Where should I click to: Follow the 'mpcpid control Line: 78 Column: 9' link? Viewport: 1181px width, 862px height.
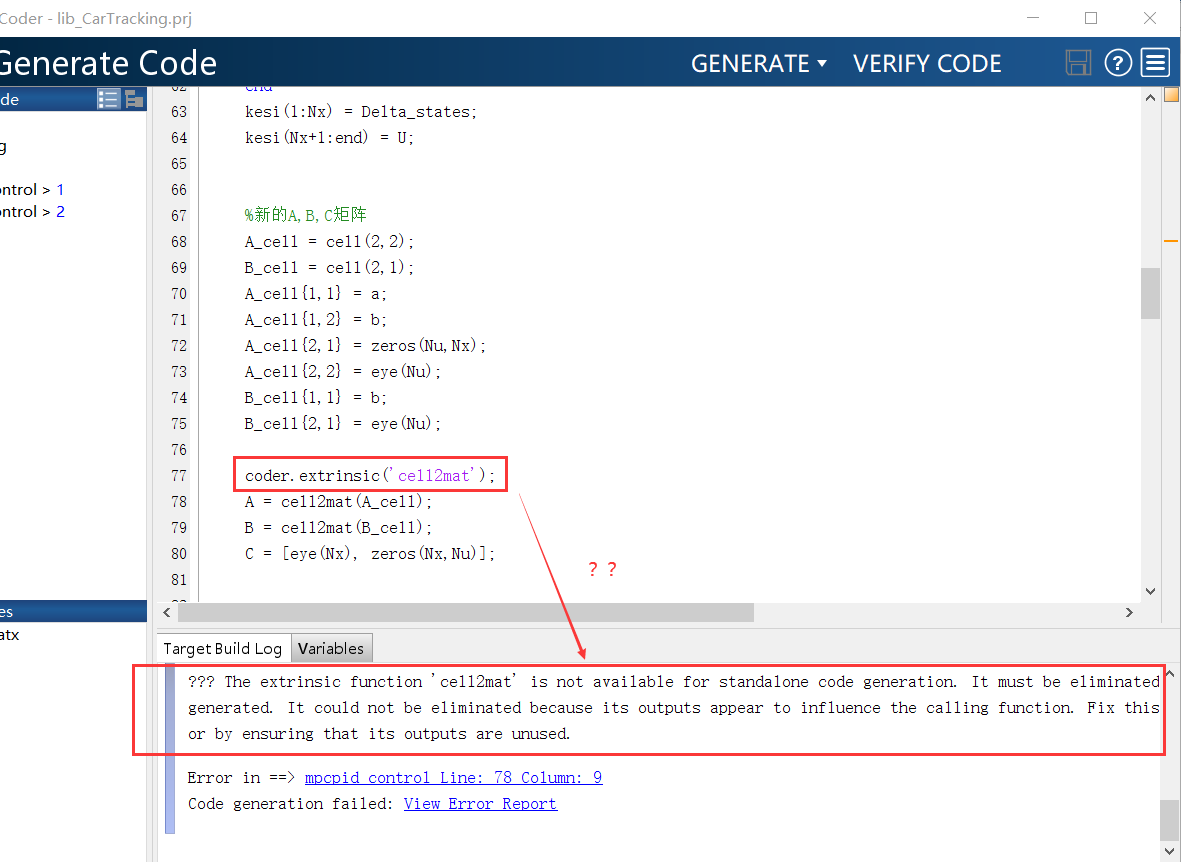coord(454,777)
